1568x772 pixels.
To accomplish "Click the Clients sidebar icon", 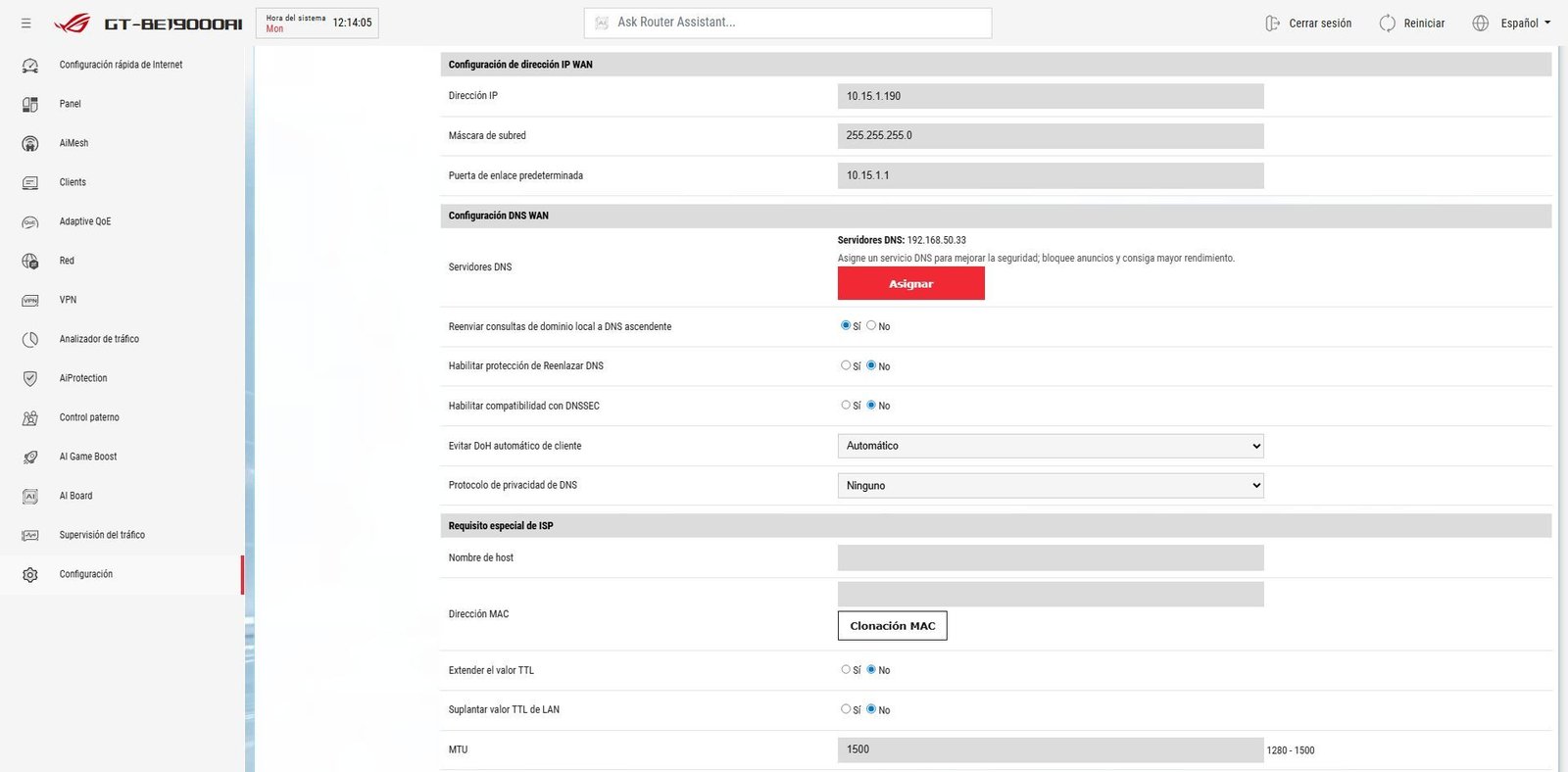I will 30,182.
